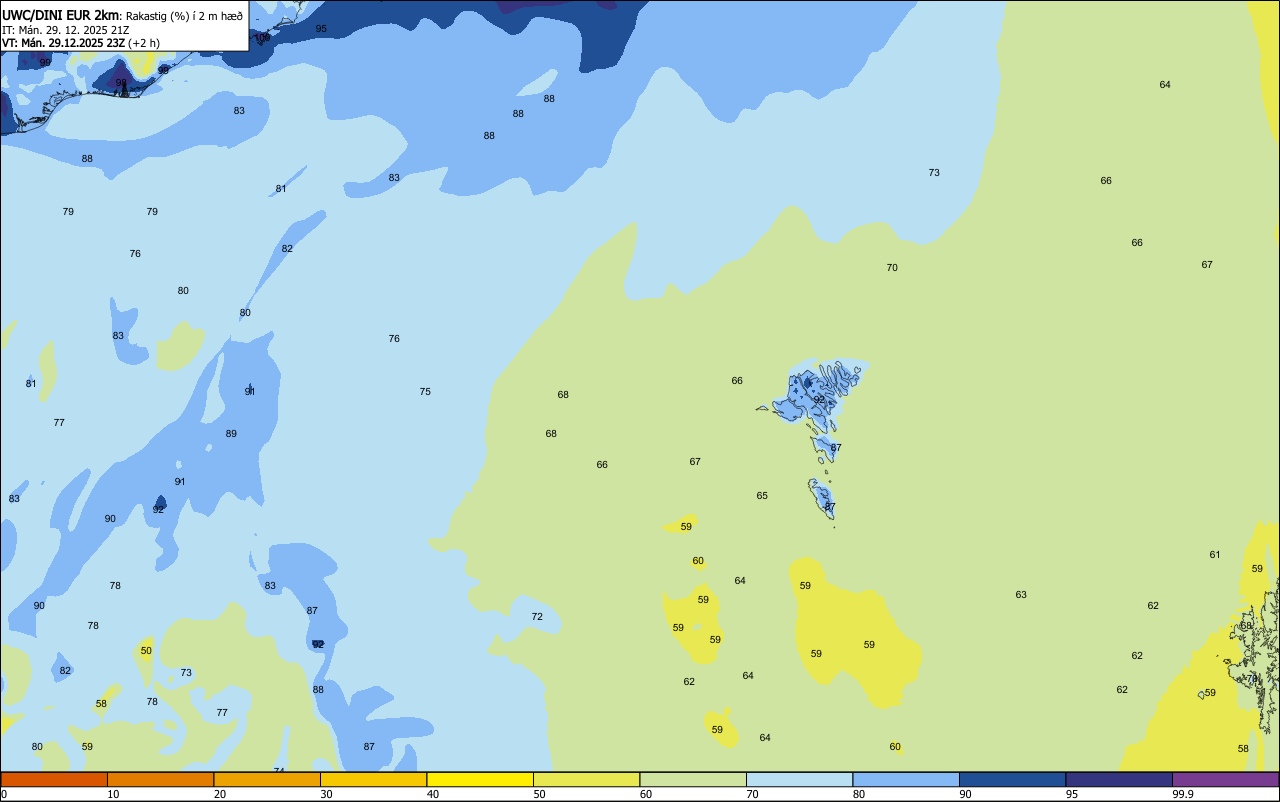
Task: Pick the pale yellow 50–60 legend segment
Action: [x=586, y=779]
